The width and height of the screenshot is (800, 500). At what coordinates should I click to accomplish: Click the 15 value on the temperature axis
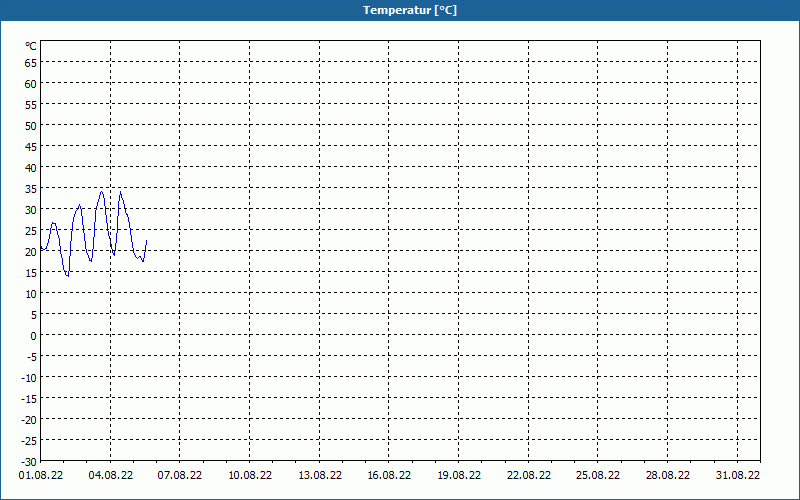point(31,273)
